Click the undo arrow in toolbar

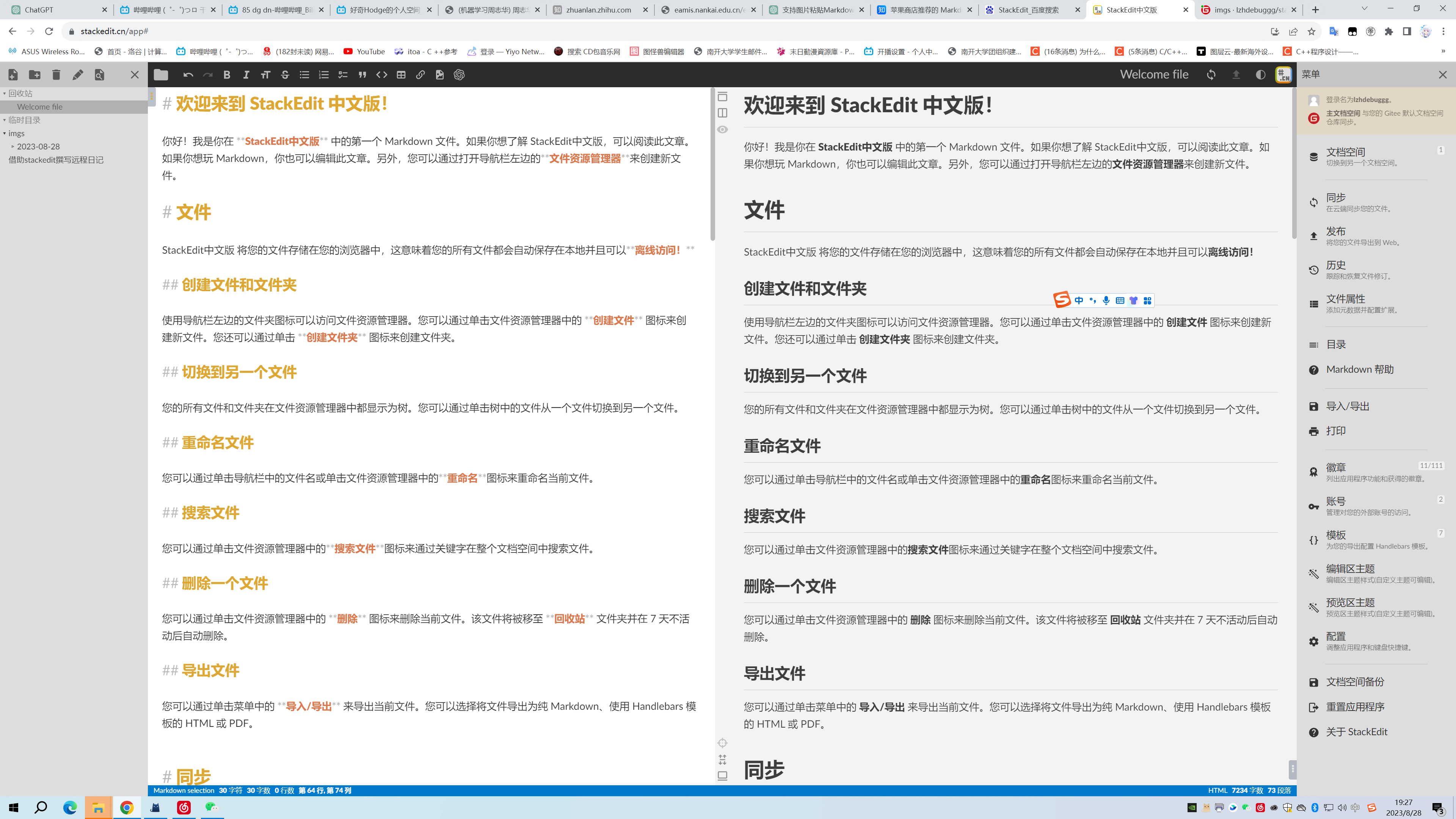[188, 75]
